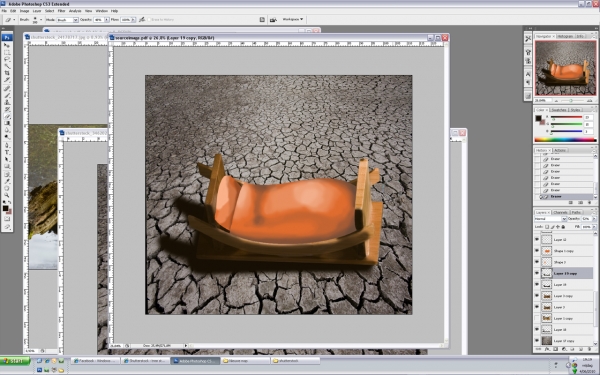Delete layer using Layers panel trash icon

click(589, 349)
